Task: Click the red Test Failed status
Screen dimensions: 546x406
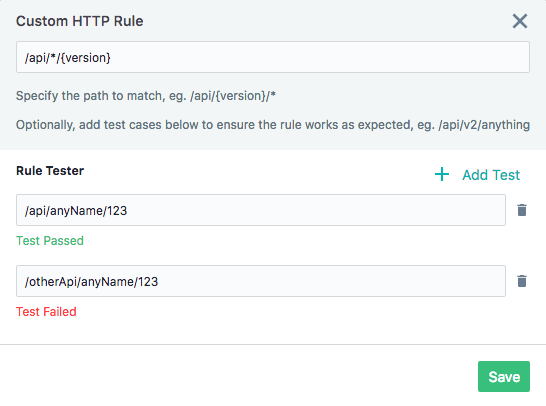Action: [x=46, y=312]
